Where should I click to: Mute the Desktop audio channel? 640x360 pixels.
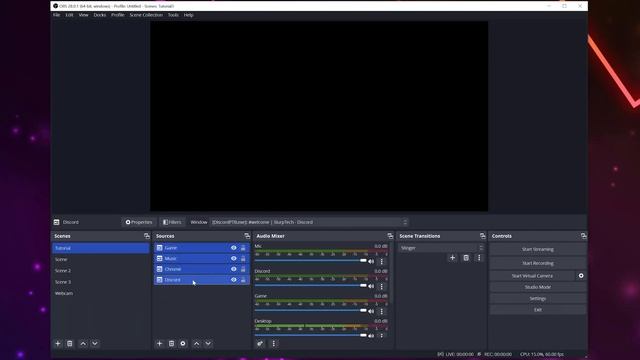tap(371, 336)
